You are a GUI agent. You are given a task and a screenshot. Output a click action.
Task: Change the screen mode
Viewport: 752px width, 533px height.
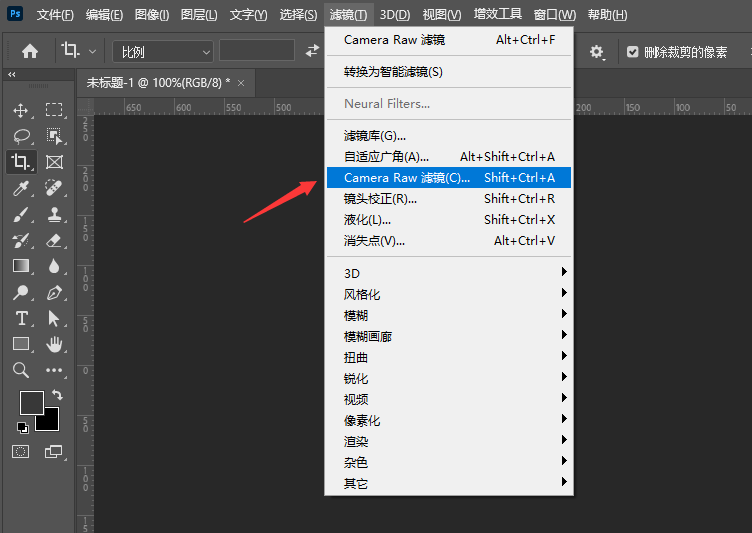coord(53,451)
